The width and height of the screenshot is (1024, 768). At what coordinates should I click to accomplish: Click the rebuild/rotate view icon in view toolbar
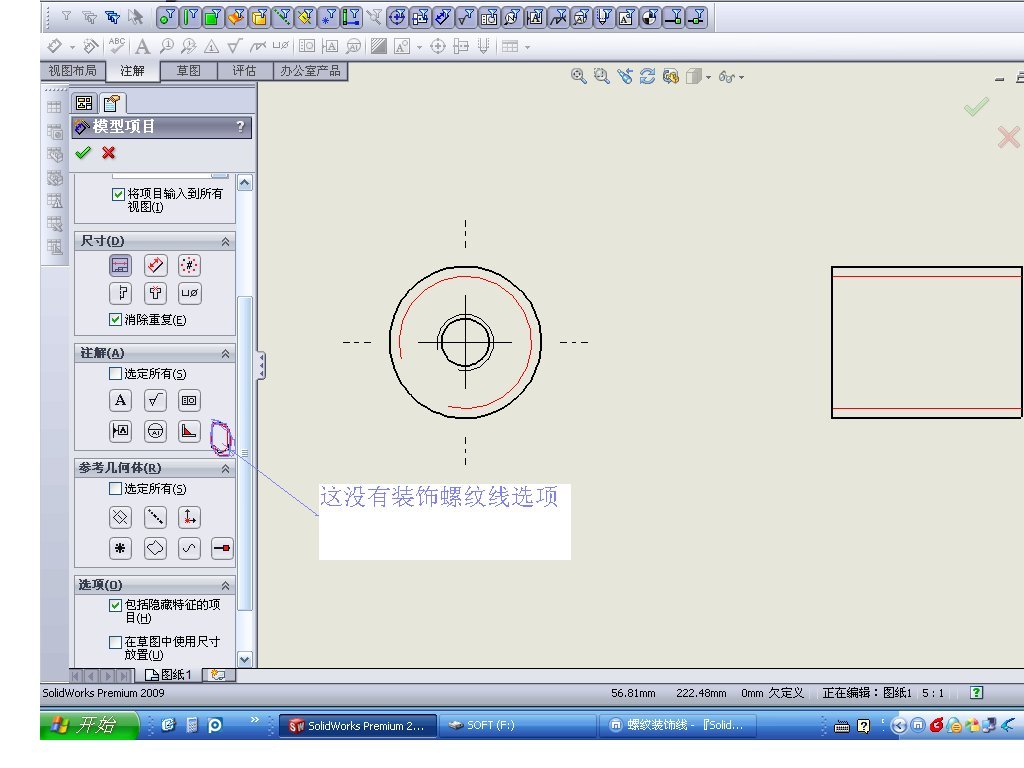pos(647,76)
